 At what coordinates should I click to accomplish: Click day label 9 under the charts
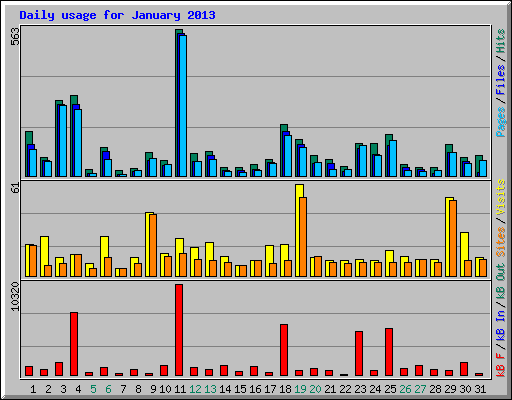point(153,389)
